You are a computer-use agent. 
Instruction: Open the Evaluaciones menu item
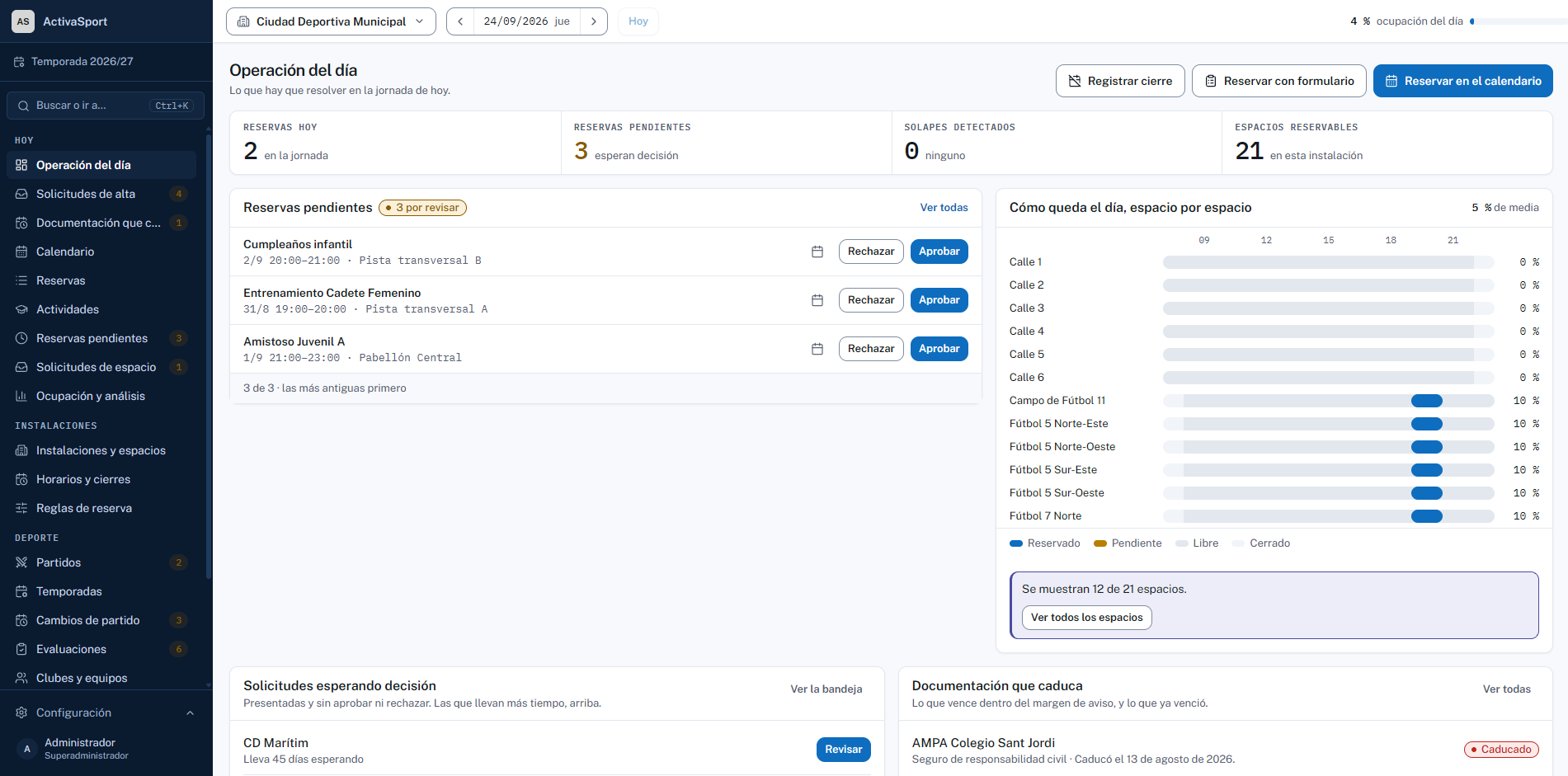click(101, 649)
